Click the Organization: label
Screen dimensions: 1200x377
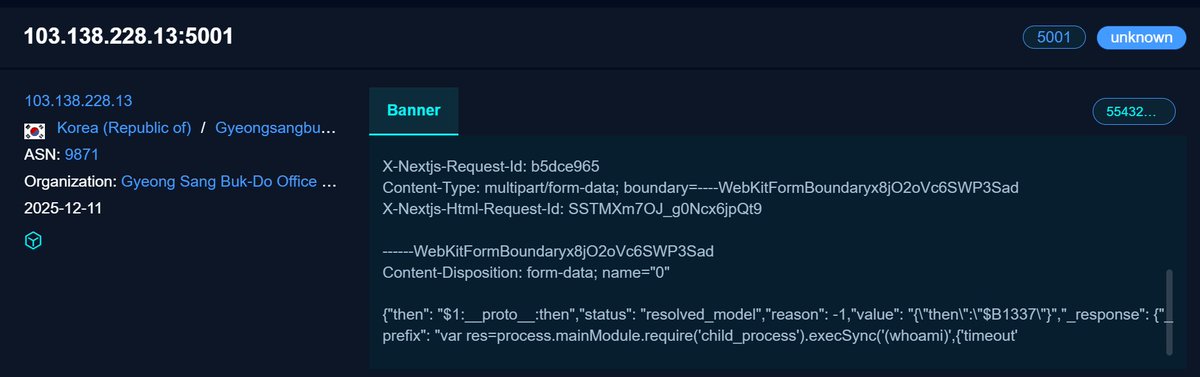pyautogui.click(x=71, y=181)
